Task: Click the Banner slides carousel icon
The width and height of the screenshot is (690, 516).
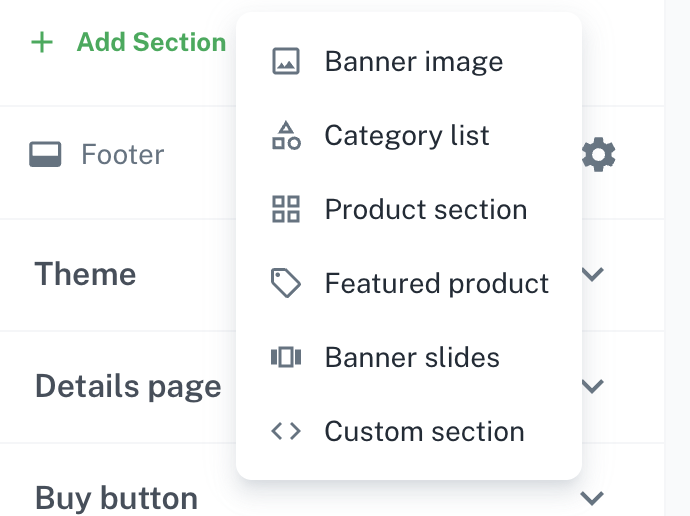Action: click(x=286, y=358)
